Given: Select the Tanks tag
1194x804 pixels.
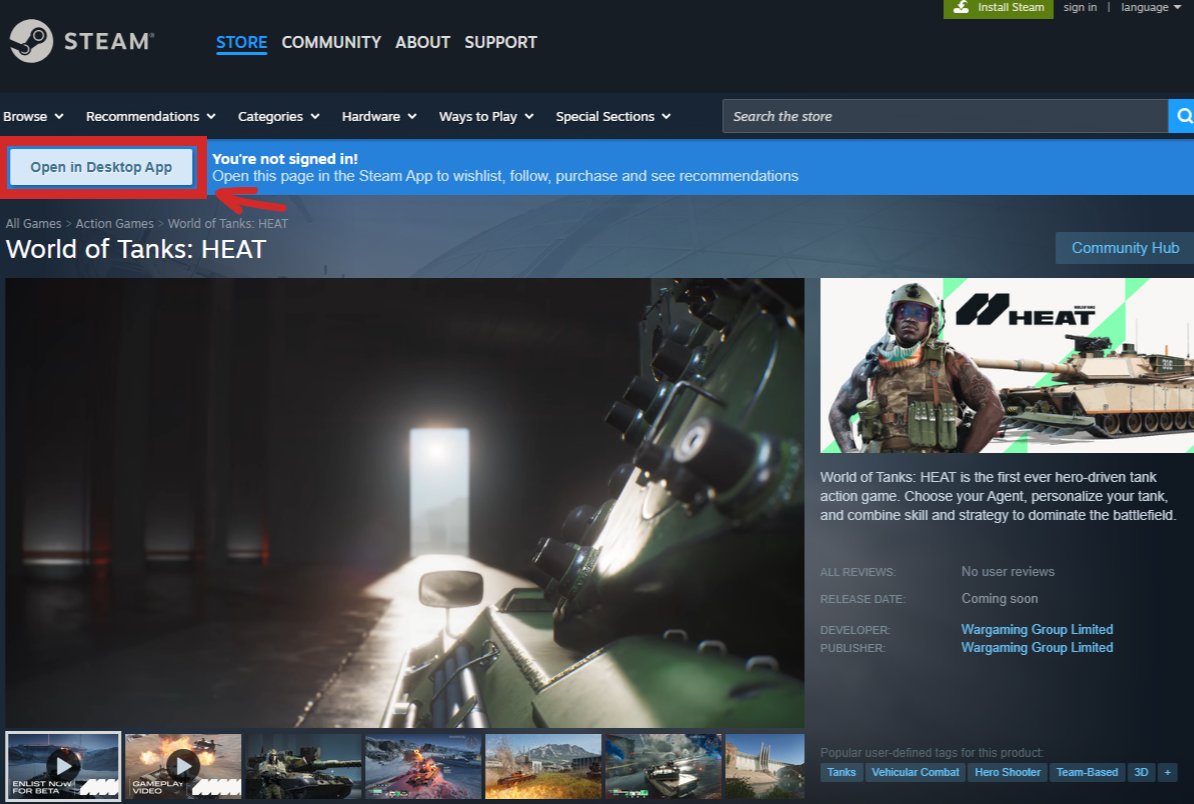Looking at the screenshot, I should click(841, 772).
